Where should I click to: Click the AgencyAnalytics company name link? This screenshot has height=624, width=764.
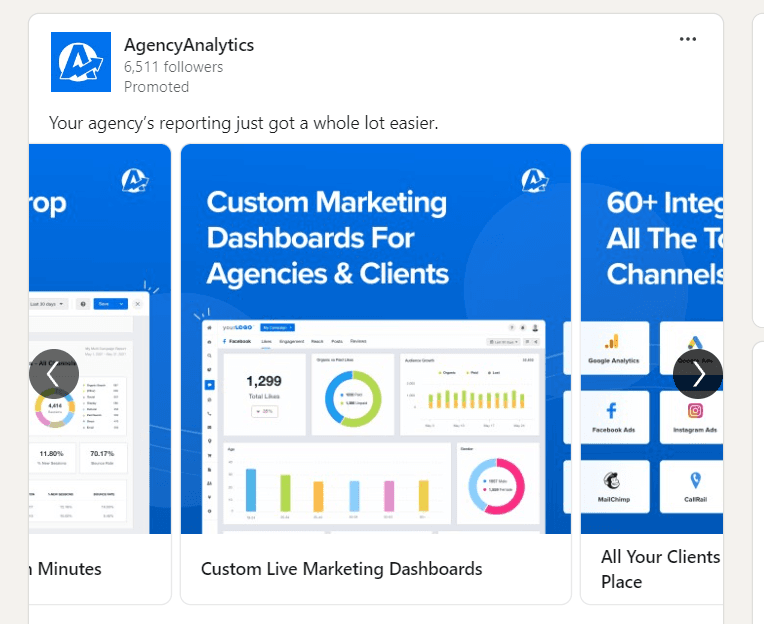point(189,45)
